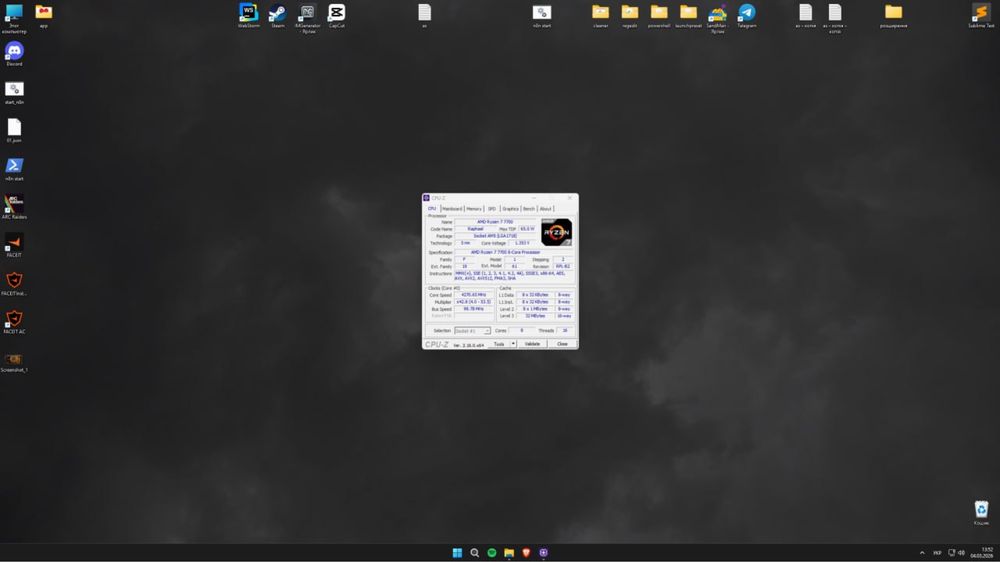Open the Telegram desktop shortcut
Screen dimensions: 1000x562
[x=746, y=15]
